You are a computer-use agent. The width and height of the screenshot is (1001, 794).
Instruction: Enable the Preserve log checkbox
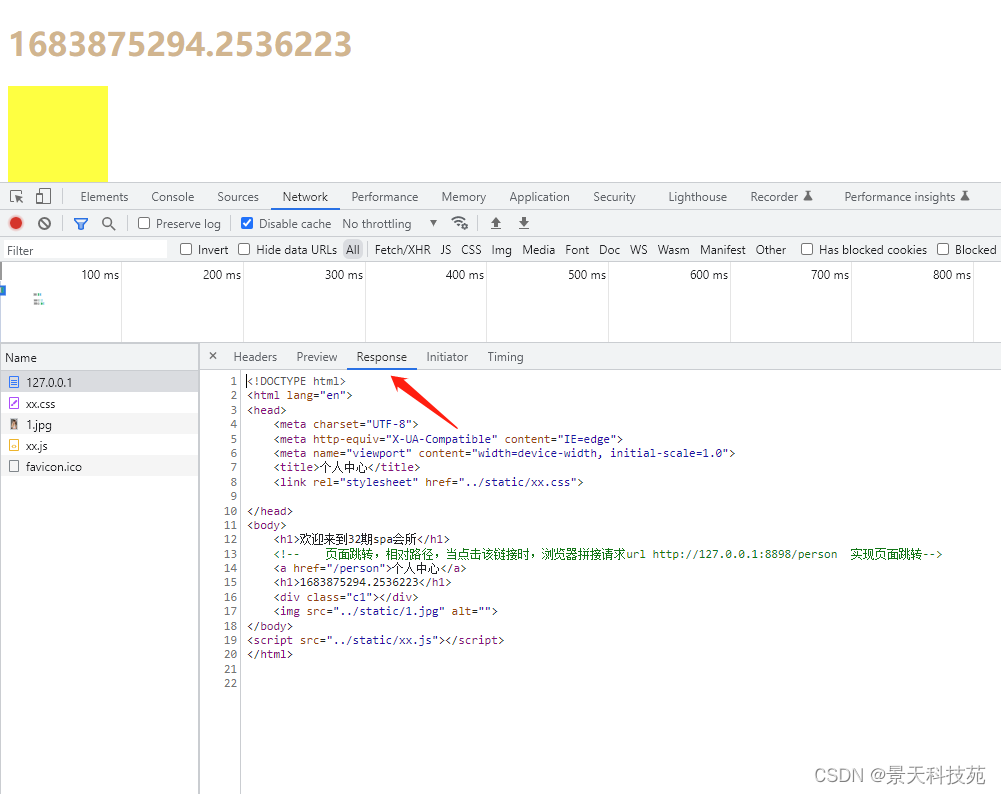click(144, 223)
